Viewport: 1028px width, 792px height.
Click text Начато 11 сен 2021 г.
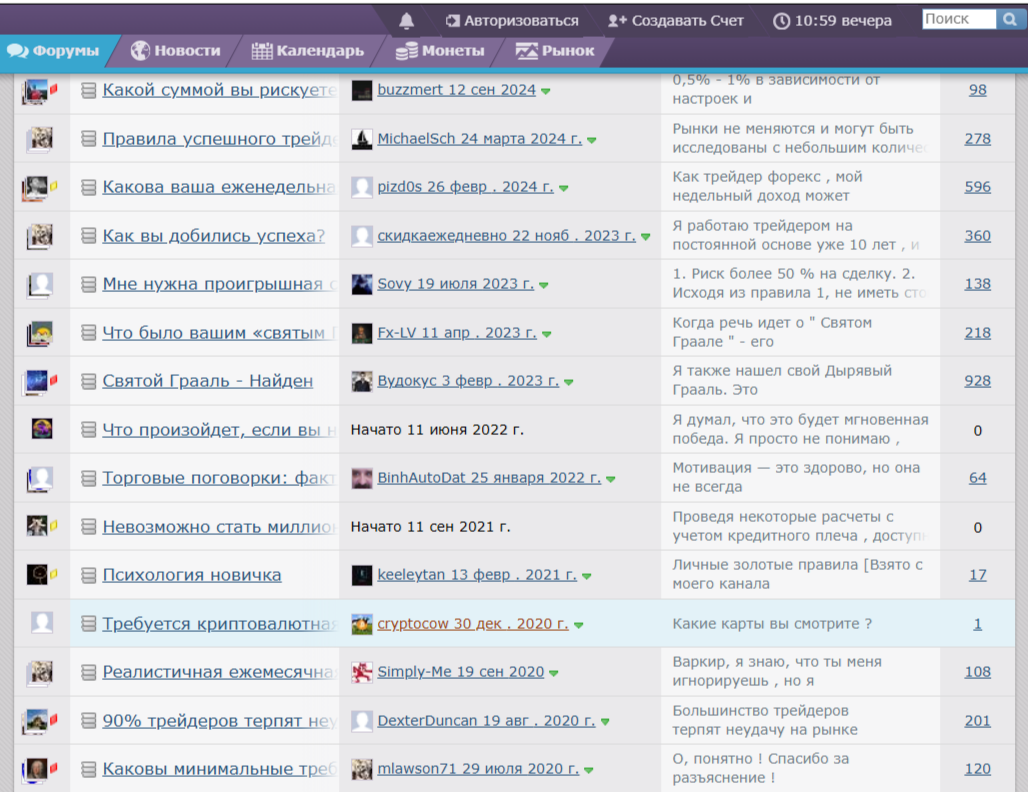point(430,527)
